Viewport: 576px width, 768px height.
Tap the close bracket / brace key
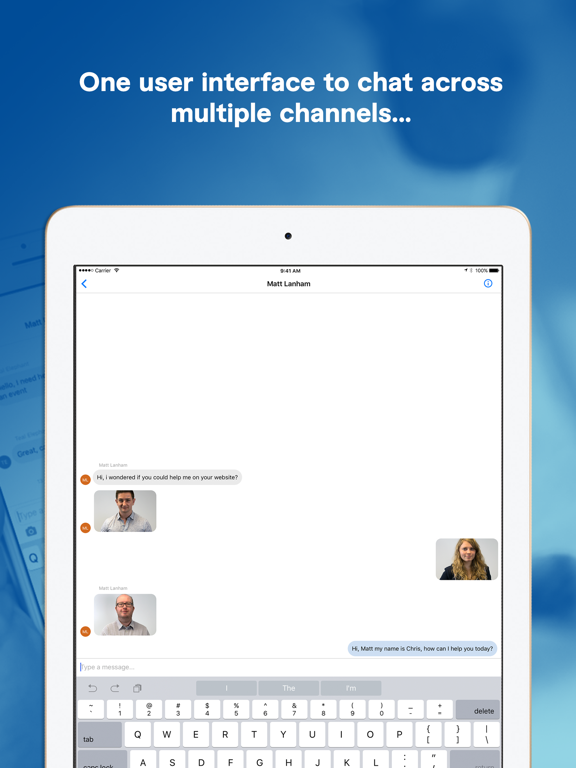point(457,735)
